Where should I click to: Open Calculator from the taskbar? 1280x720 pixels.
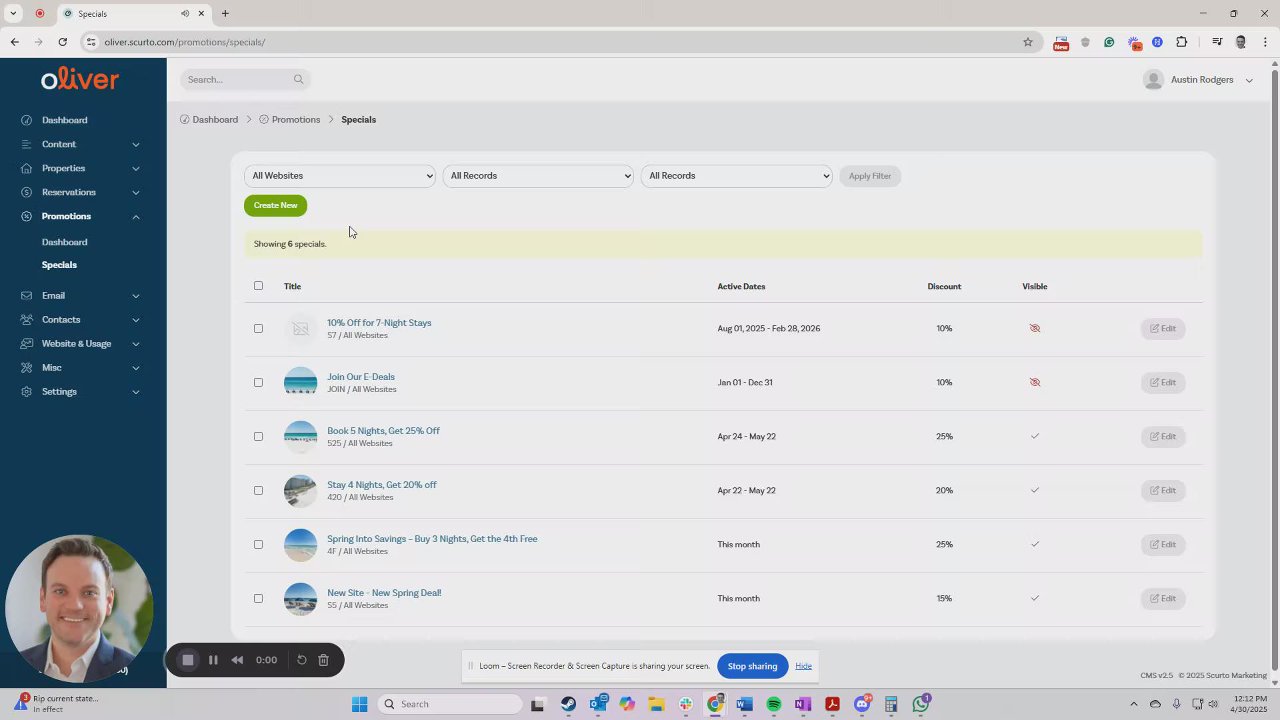point(891,704)
